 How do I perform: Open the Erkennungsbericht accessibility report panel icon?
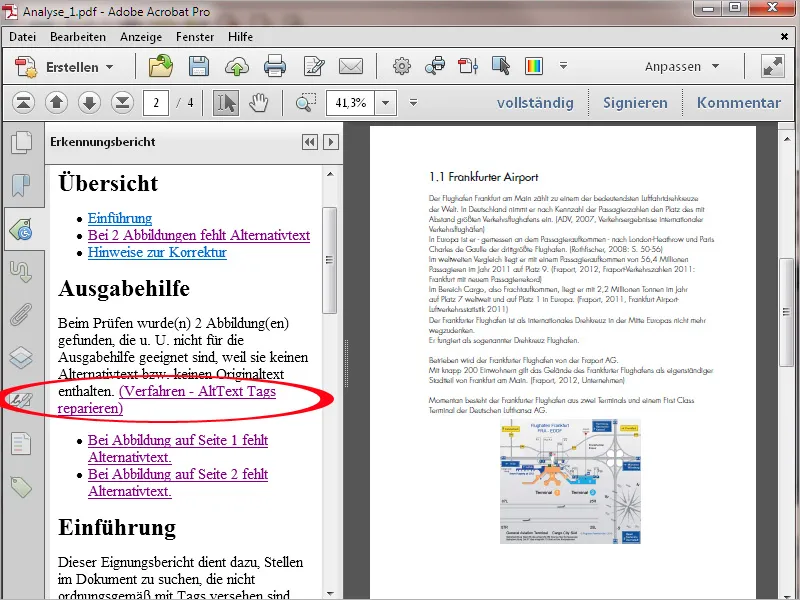point(22,230)
